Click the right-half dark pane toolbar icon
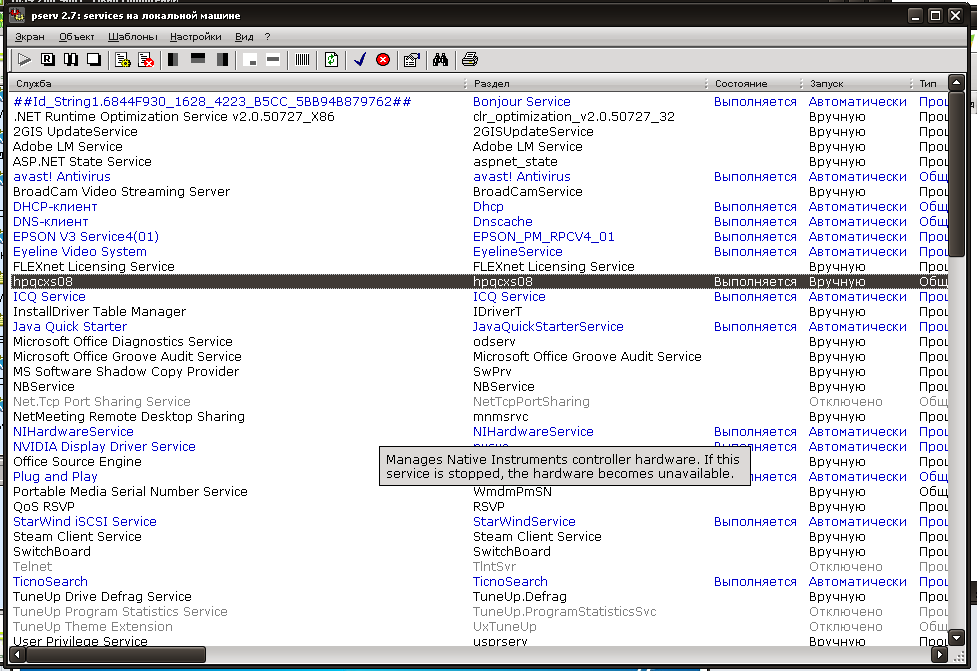The height and width of the screenshot is (671, 977). [222, 60]
